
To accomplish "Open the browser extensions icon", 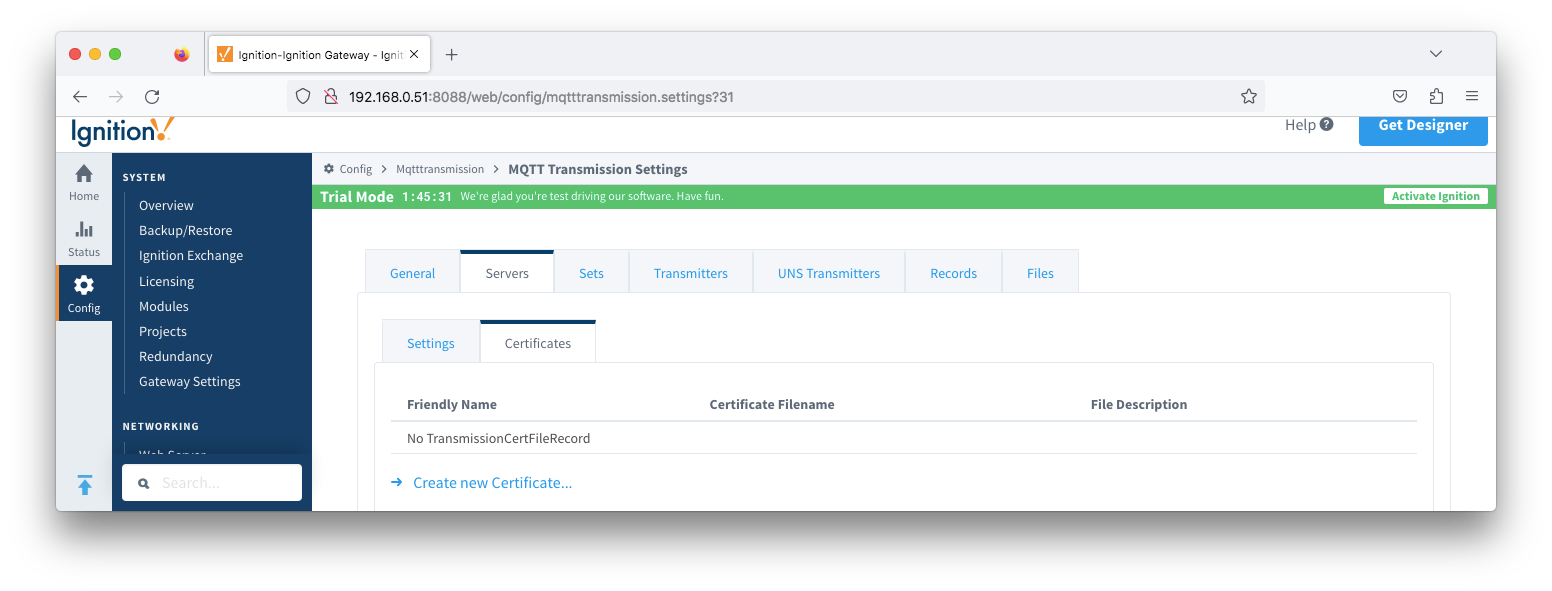I will [x=1436, y=97].
